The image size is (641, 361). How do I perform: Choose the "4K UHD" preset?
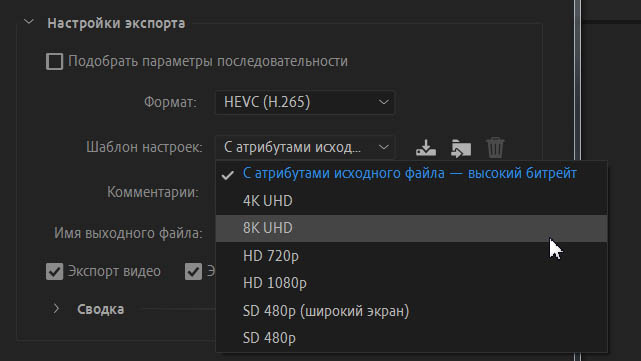point(411,201)
